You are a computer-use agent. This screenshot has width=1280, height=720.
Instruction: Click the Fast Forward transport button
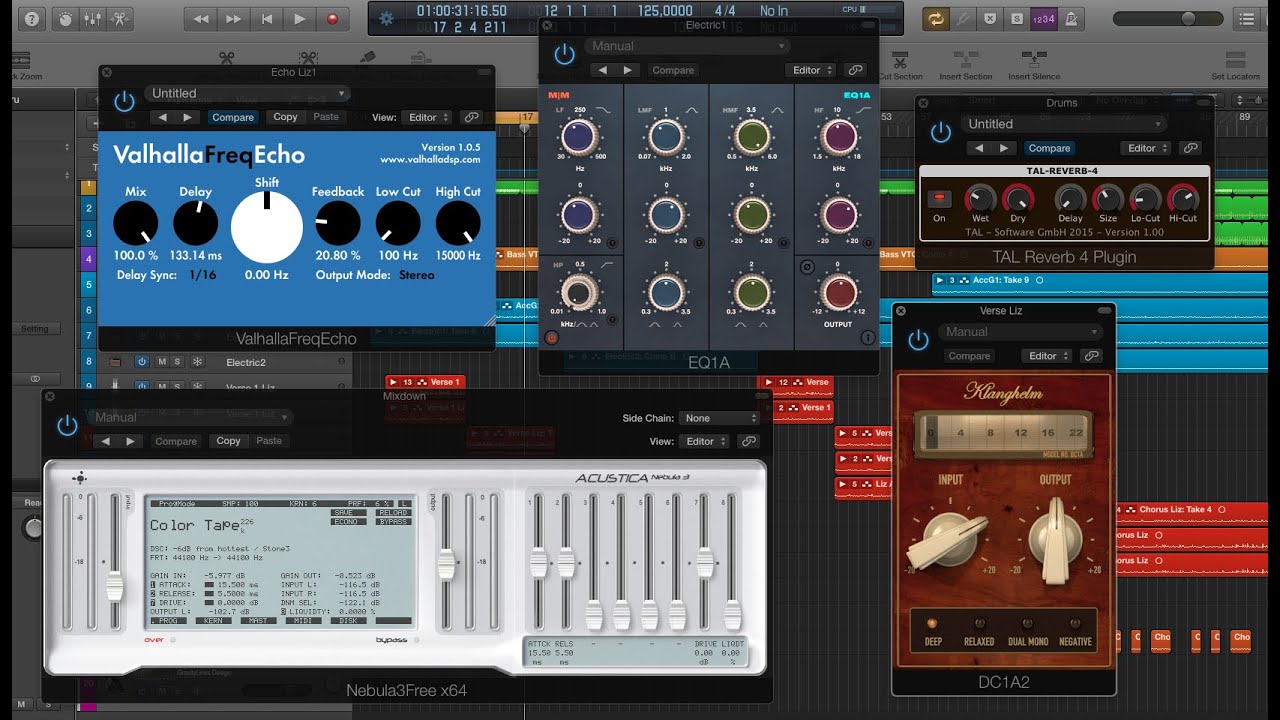[234, 18]
